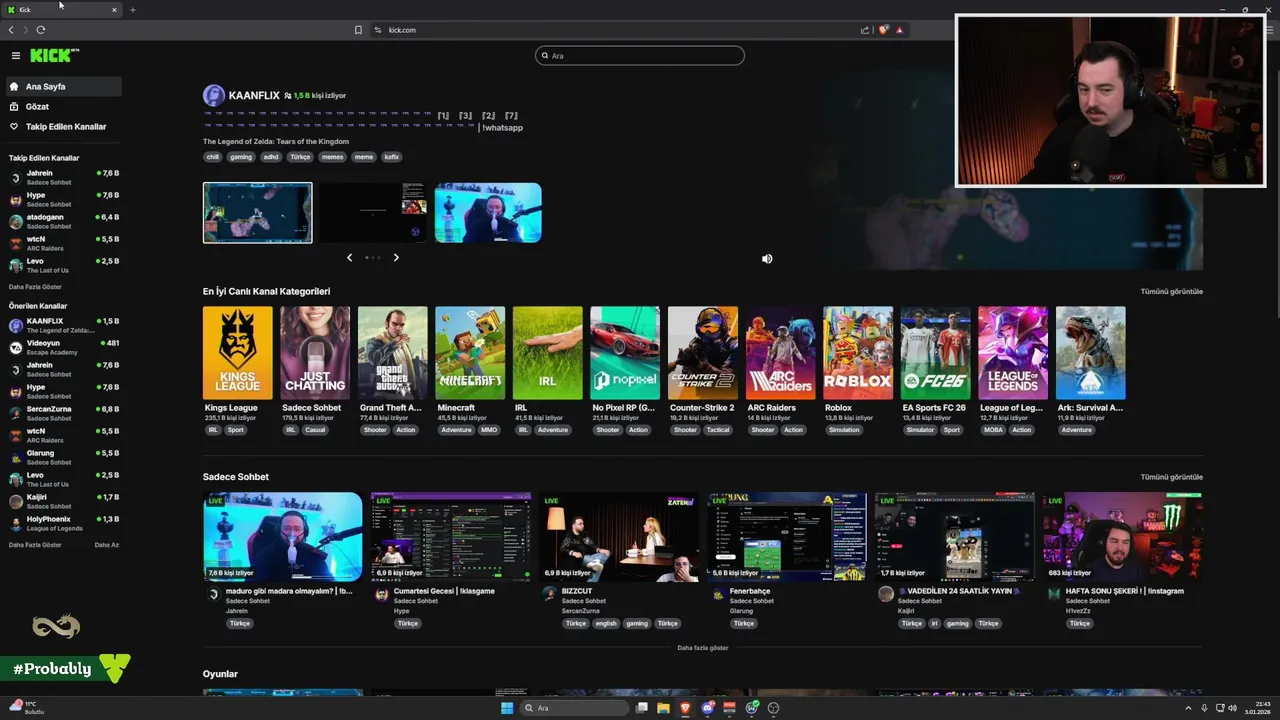Bookmark this page using the bookmark icon
1280x720 pixels.
(x=358, y=30)
